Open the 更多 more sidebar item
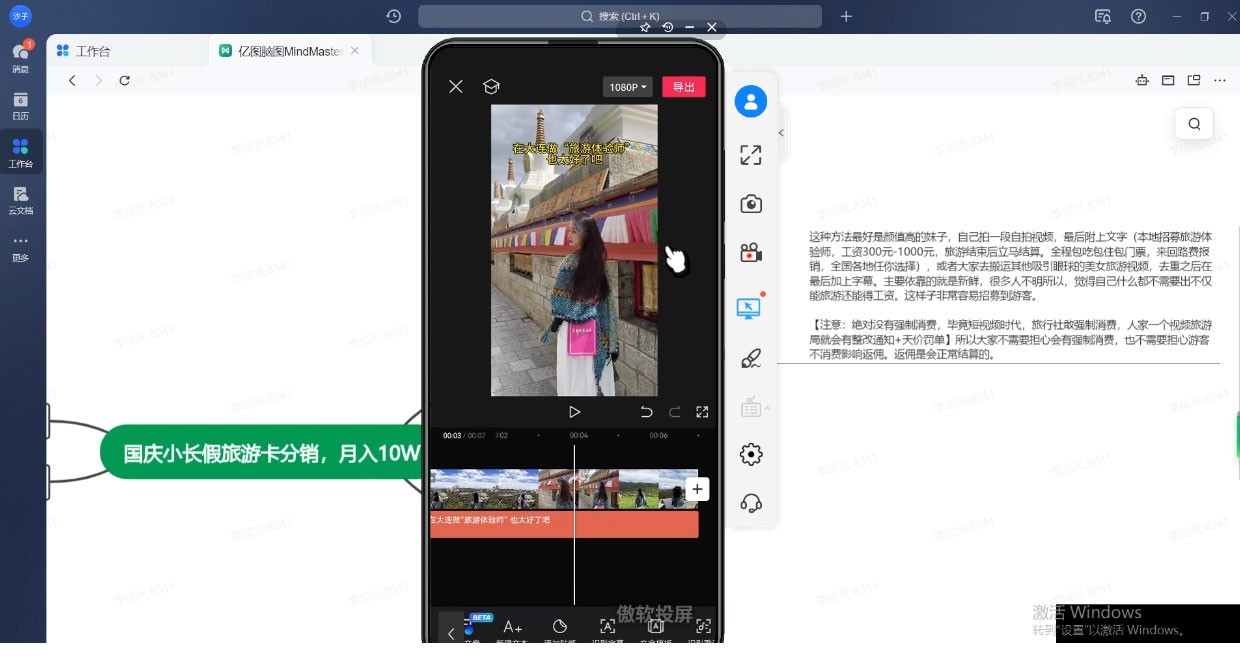This screenshot has height=666, width=1240. 21,247
